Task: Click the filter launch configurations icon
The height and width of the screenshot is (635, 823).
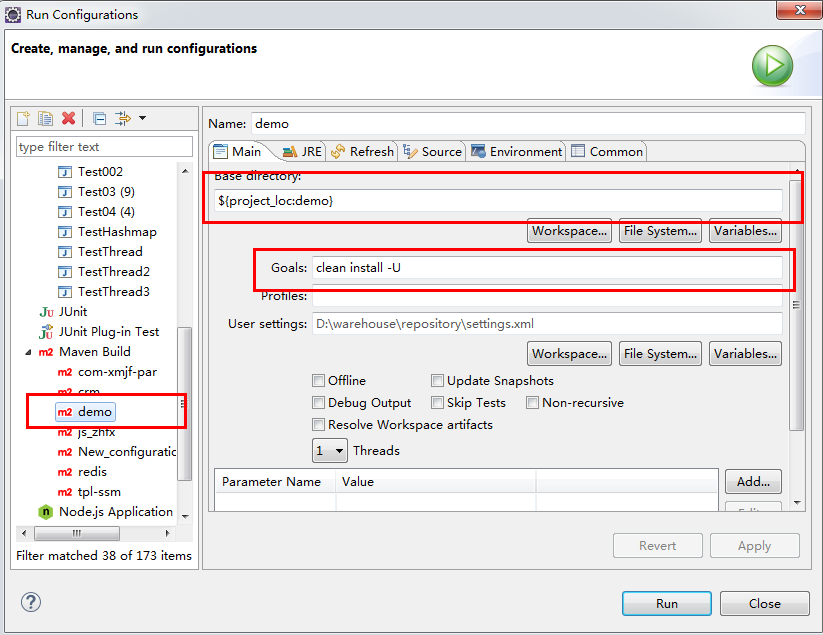Action: [x=123, y=119]
